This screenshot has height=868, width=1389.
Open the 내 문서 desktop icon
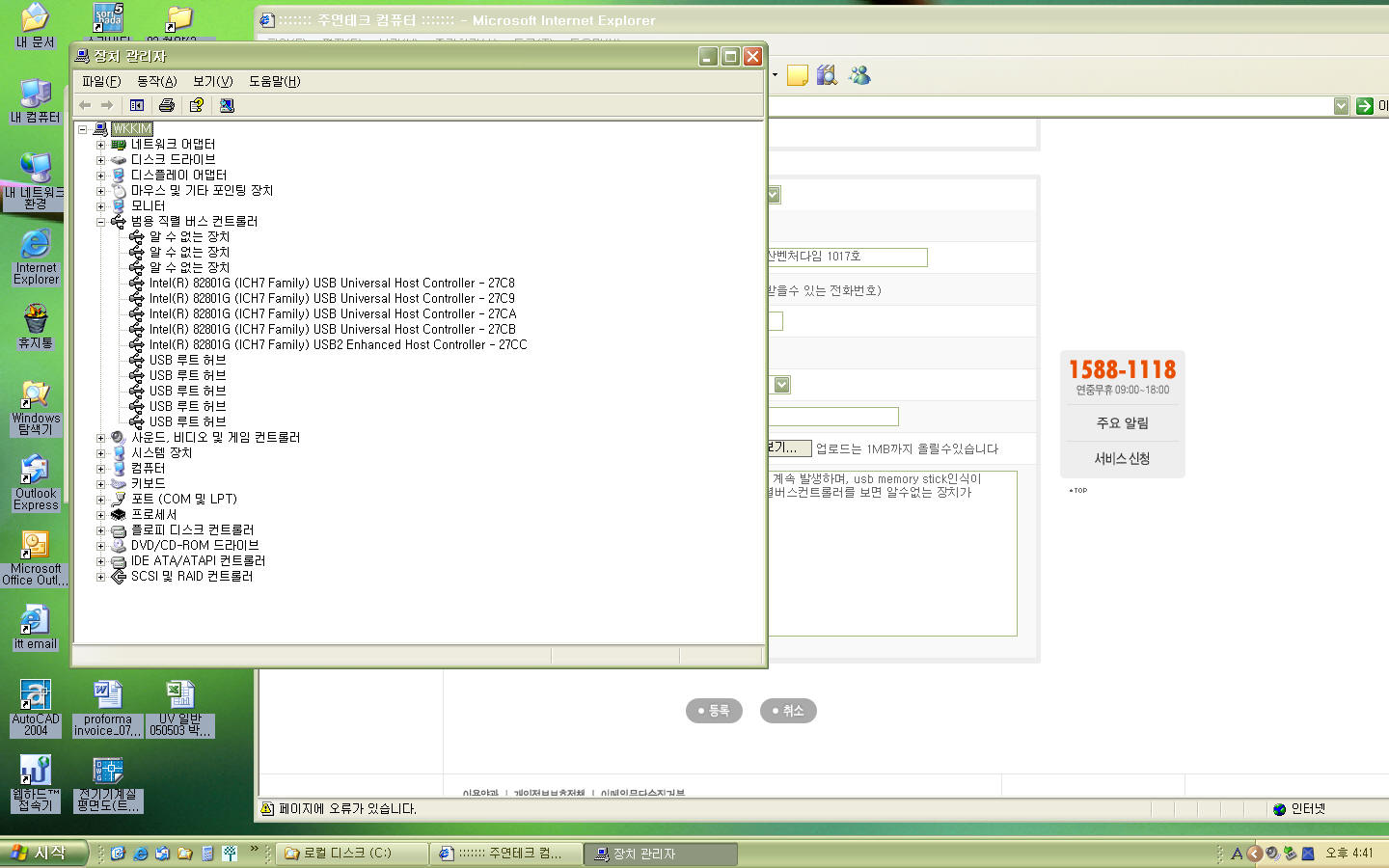pos(36,25)
